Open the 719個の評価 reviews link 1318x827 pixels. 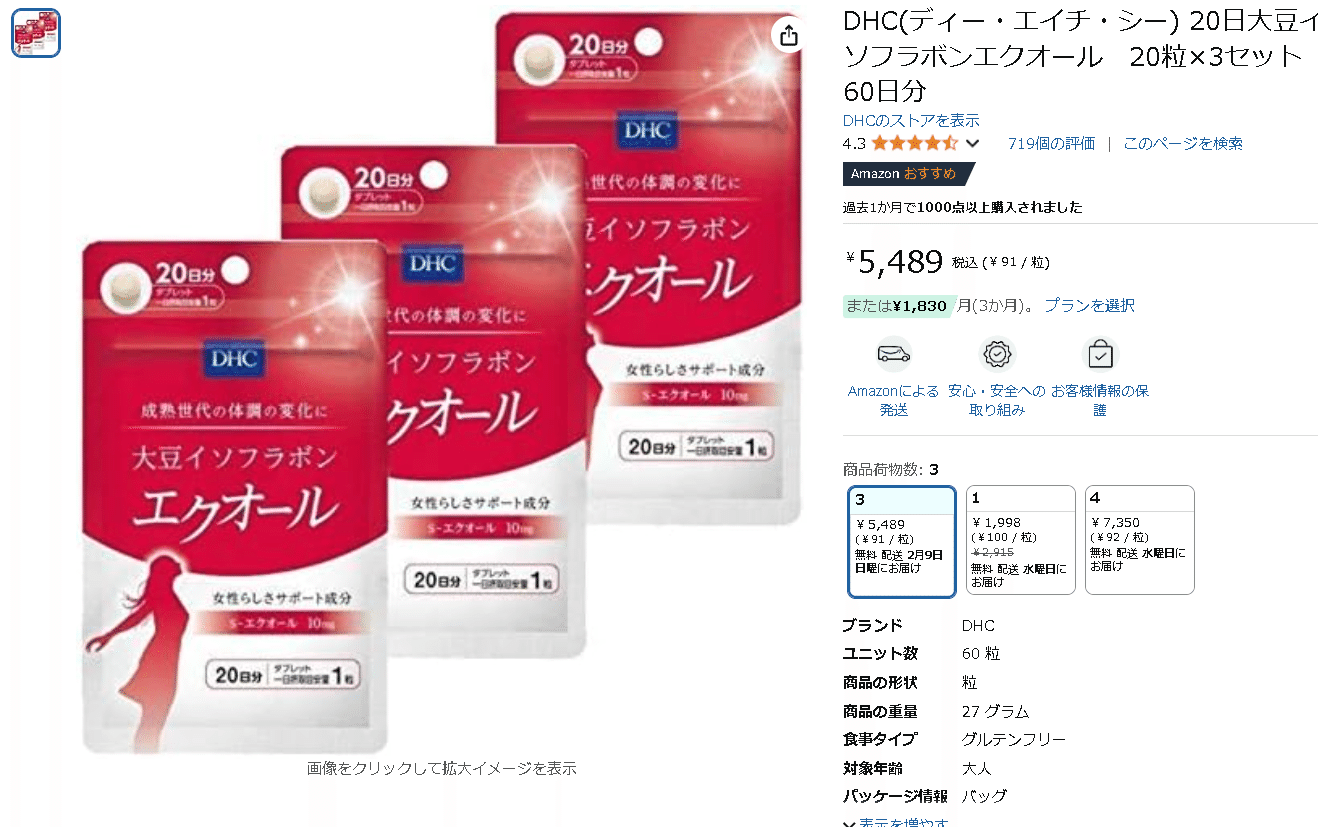pyautogui.click(x=1051, y=143)
